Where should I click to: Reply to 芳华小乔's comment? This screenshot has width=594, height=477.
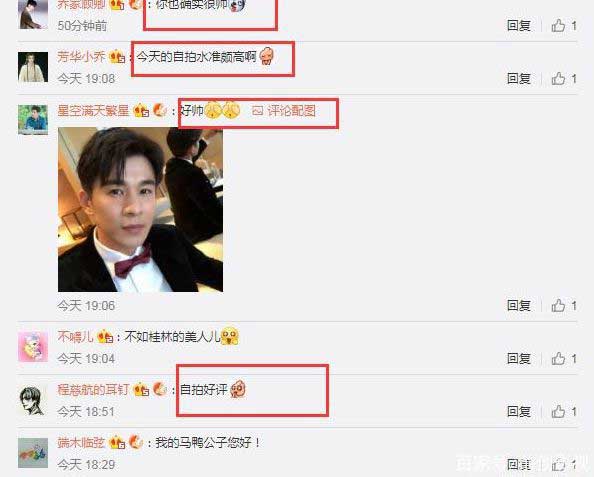(519, 79)
